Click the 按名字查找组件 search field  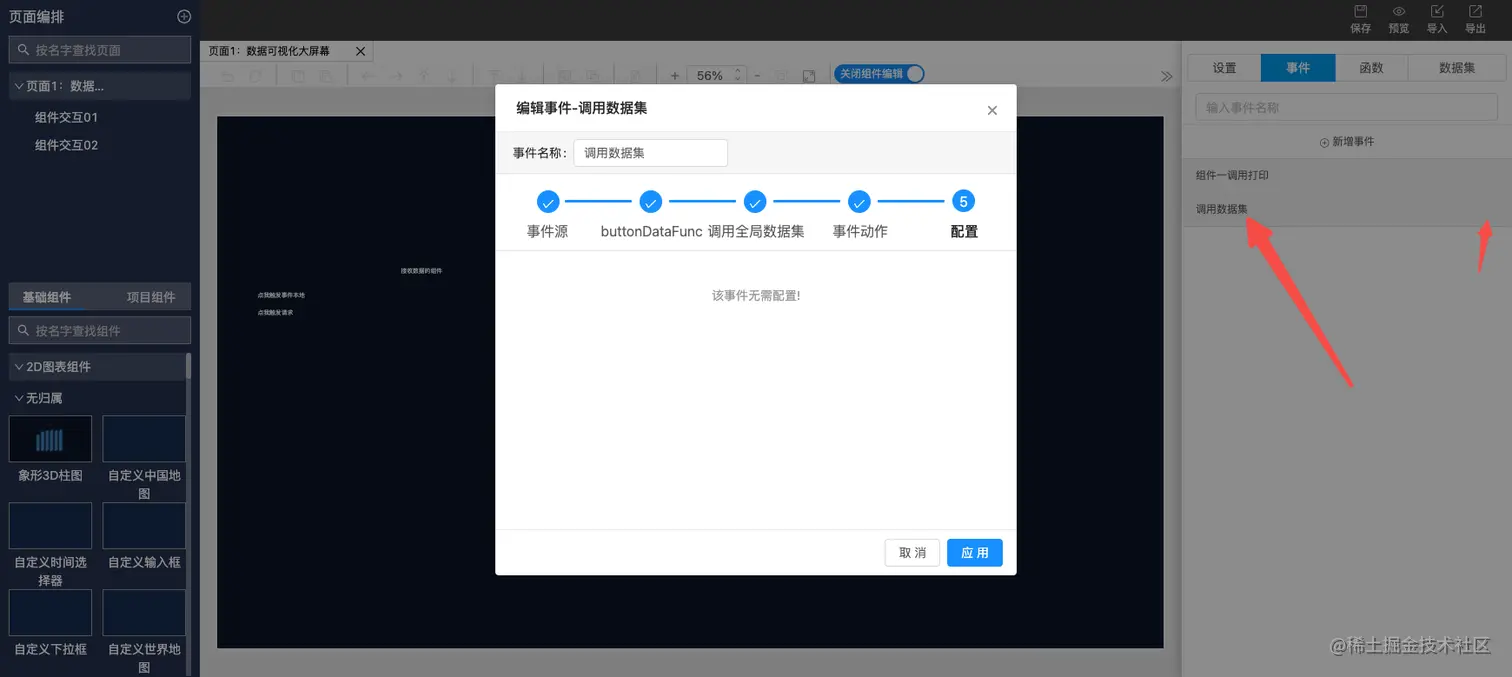[100, 330]
